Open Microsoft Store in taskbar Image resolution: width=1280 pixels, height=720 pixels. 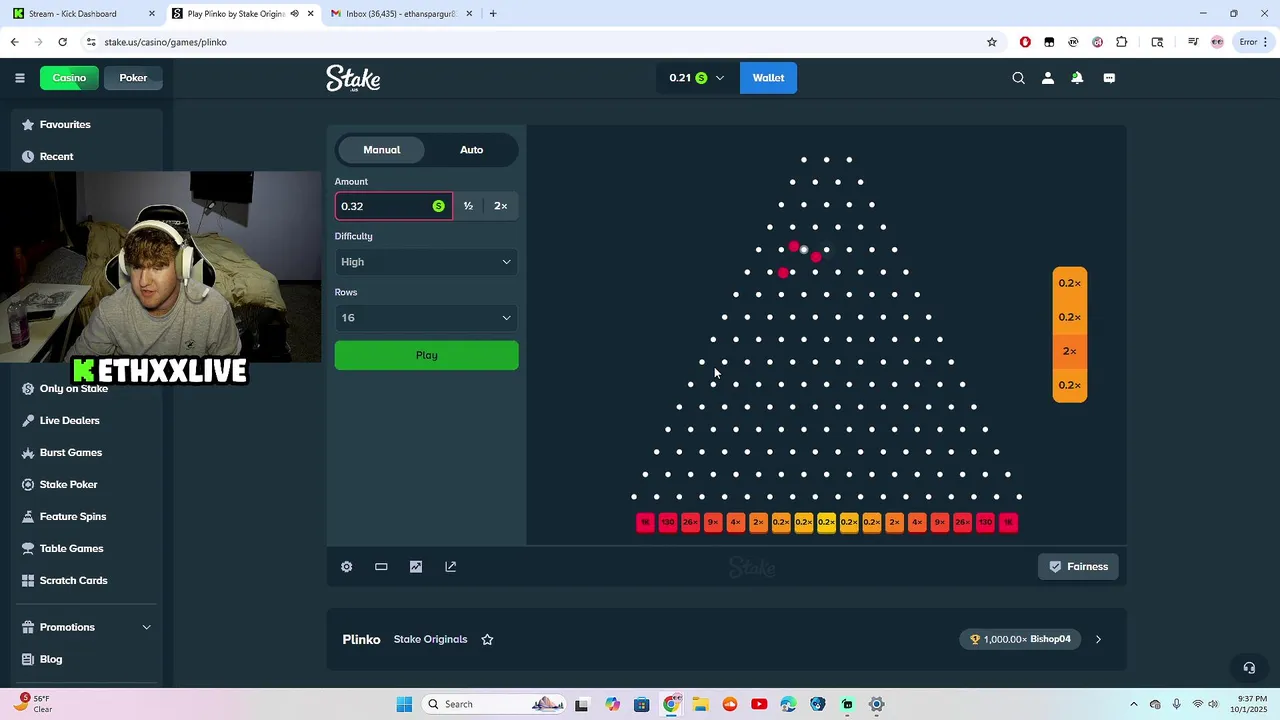641,704
